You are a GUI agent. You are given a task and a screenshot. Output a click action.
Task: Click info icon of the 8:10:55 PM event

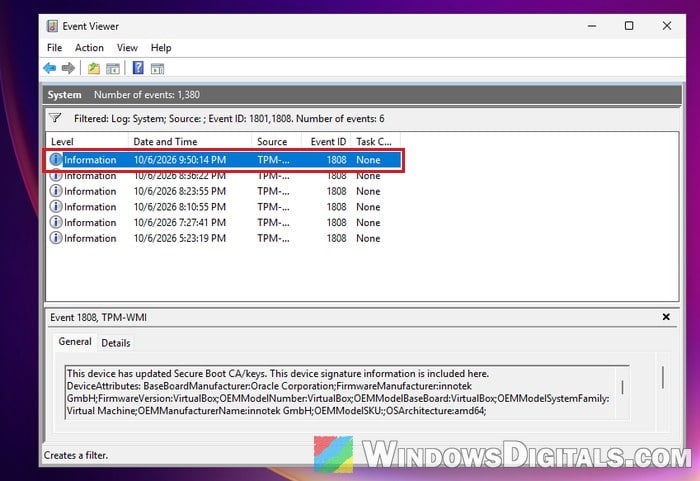pyautogui.click(x=55, y=206)
